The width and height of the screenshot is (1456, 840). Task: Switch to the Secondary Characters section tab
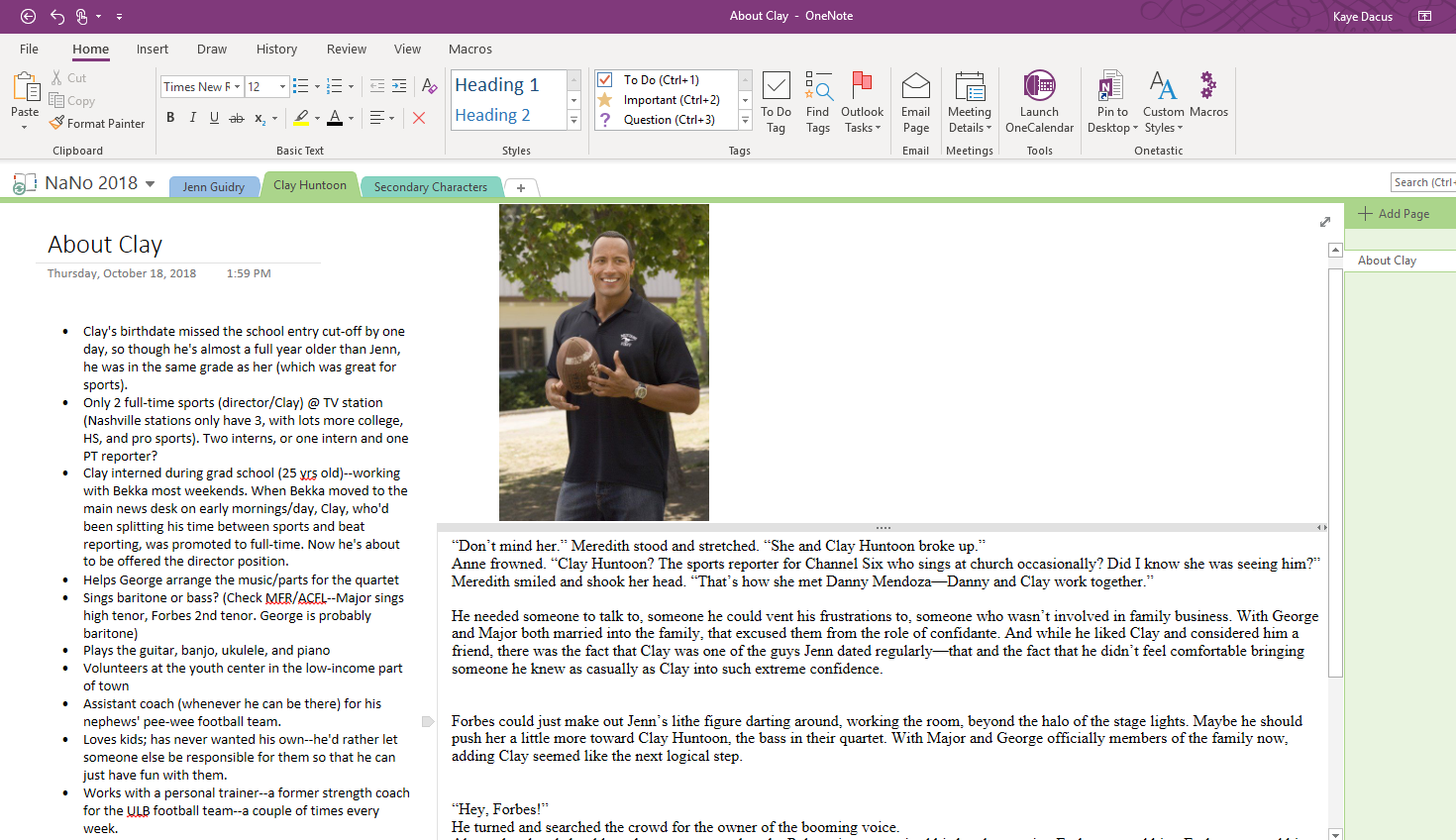click(430, 187)
